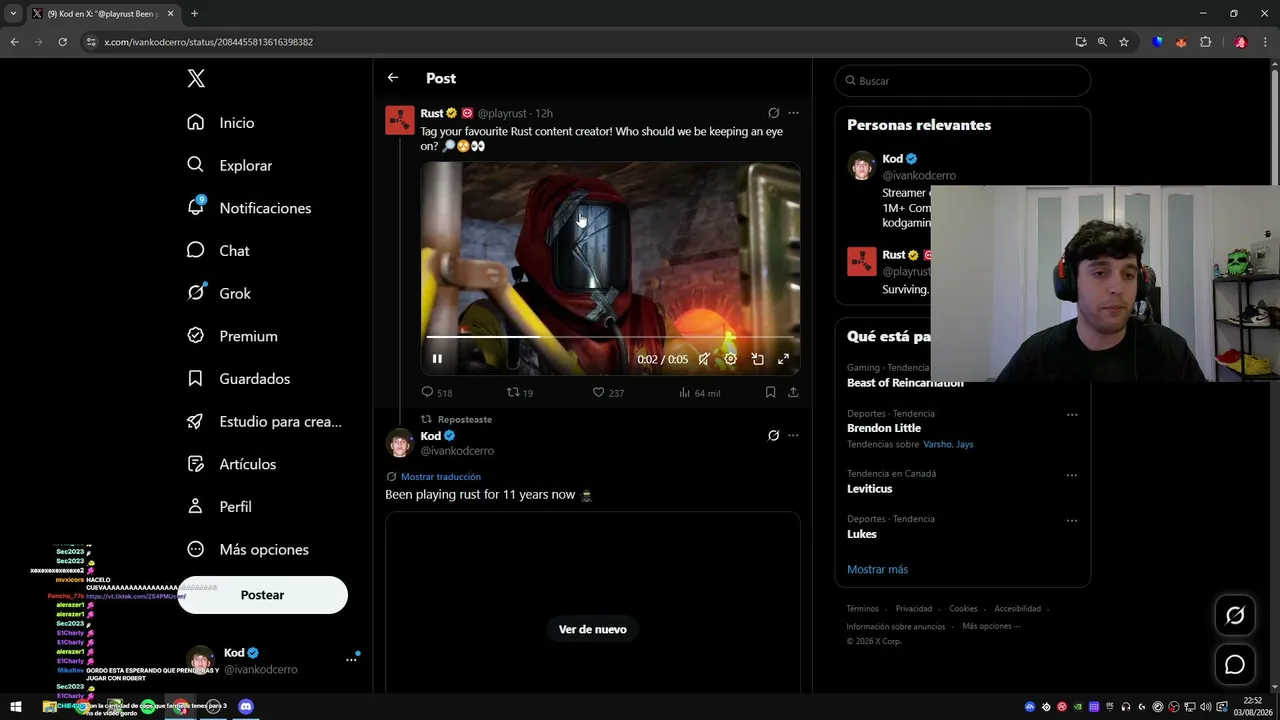Open the Chrome three-dot menu
1280x720 pixels.
coord(1265,42)
